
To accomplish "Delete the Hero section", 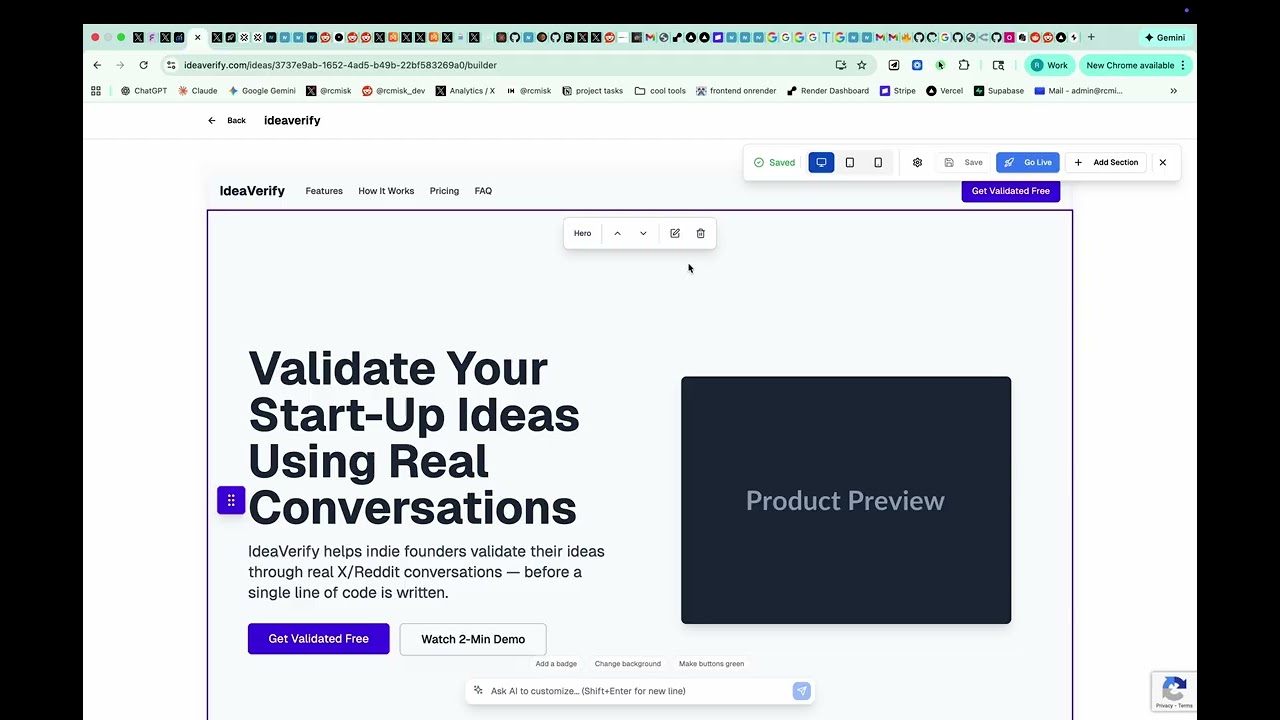I will [700, 233].
